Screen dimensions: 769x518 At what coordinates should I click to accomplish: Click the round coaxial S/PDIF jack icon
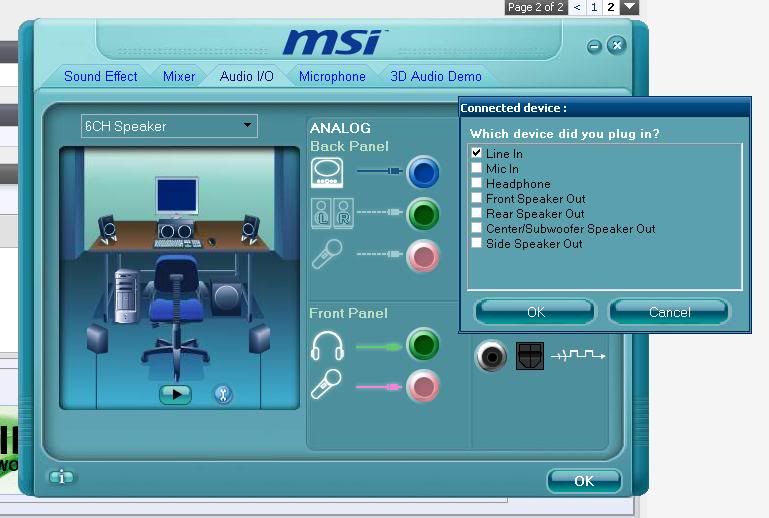(491, 356)
